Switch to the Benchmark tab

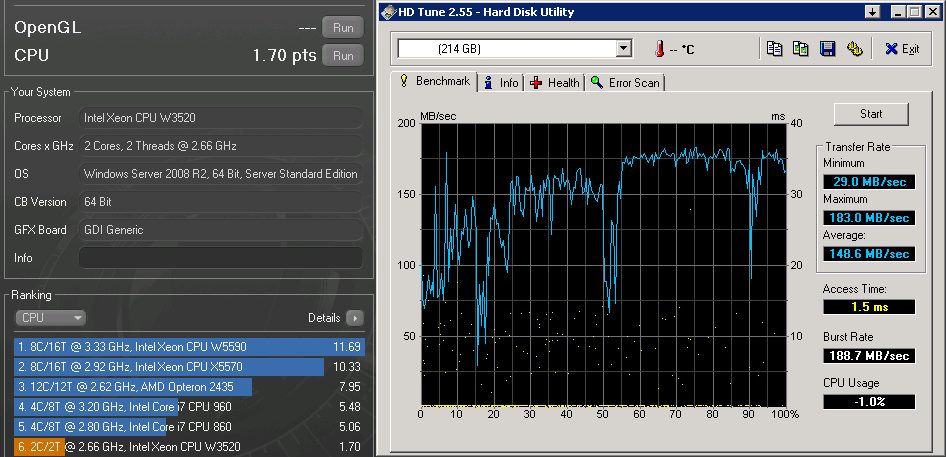click(436, 81)
